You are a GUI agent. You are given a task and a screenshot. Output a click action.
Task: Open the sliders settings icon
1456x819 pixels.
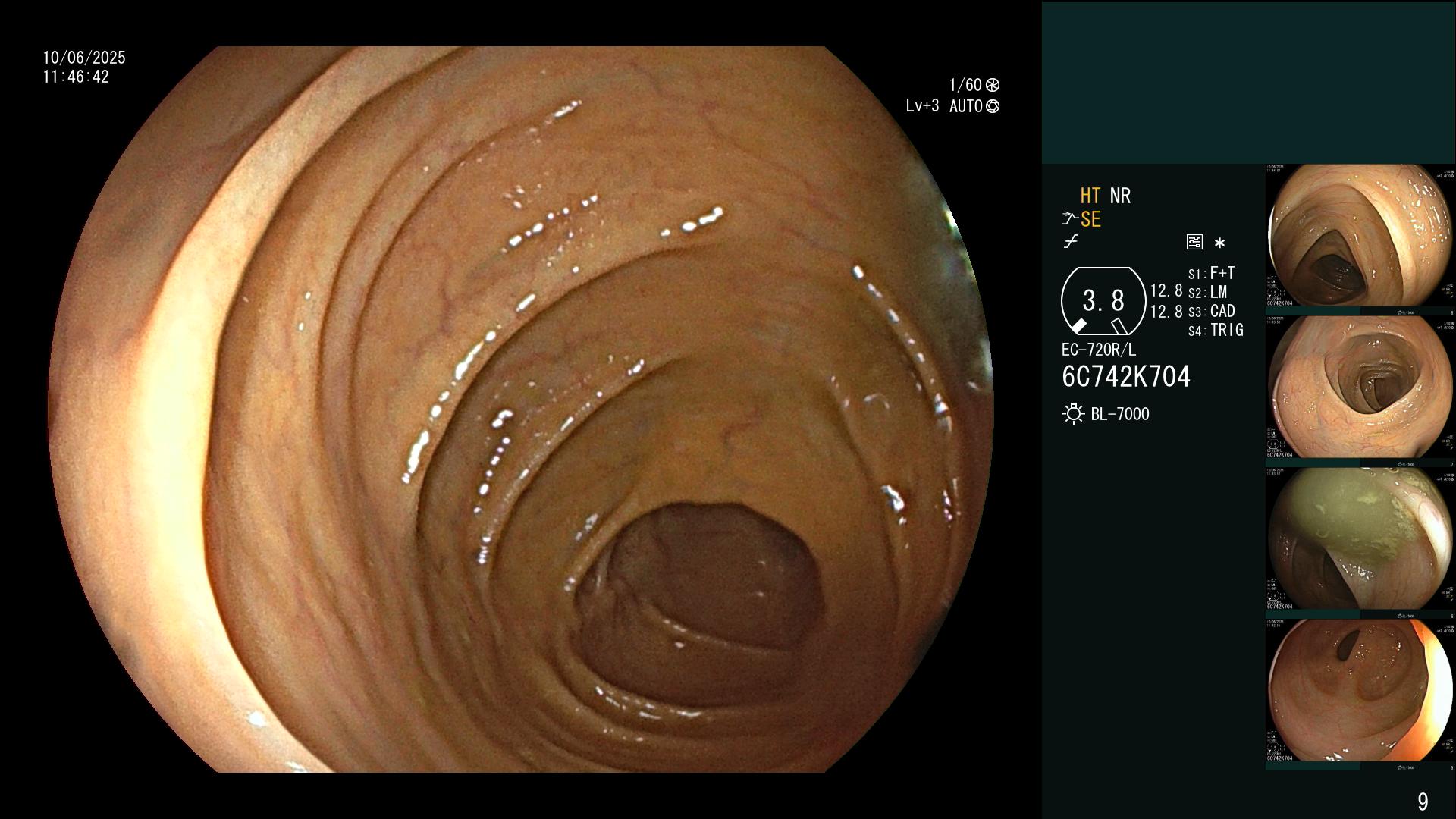1194,242
